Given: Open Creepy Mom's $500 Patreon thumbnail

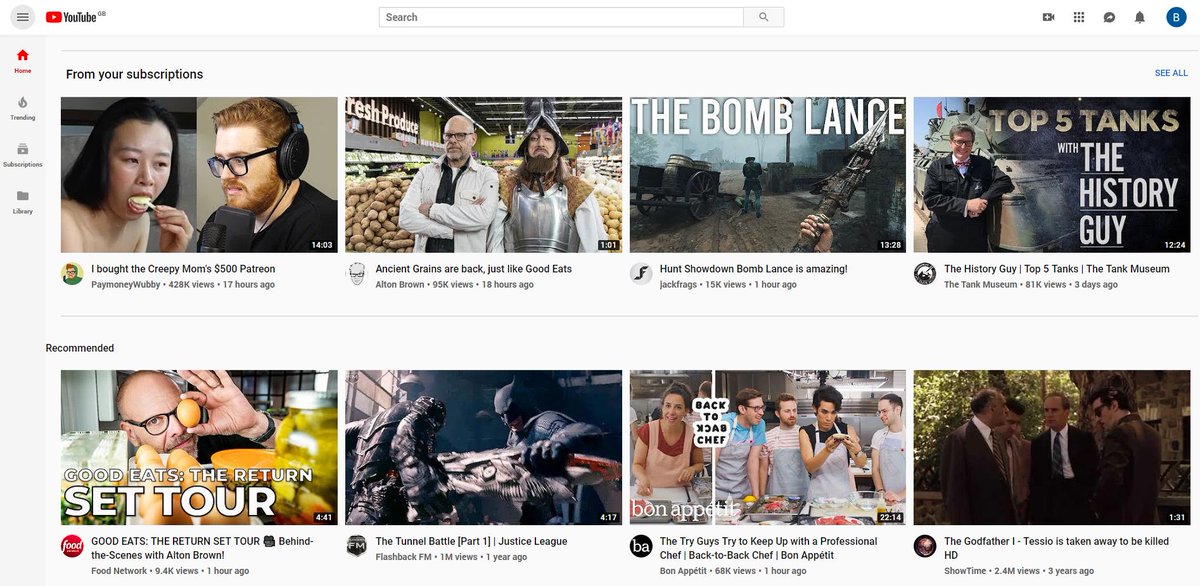Looking at the screenshot, I should pyautogui.click(x=199, y=175).
